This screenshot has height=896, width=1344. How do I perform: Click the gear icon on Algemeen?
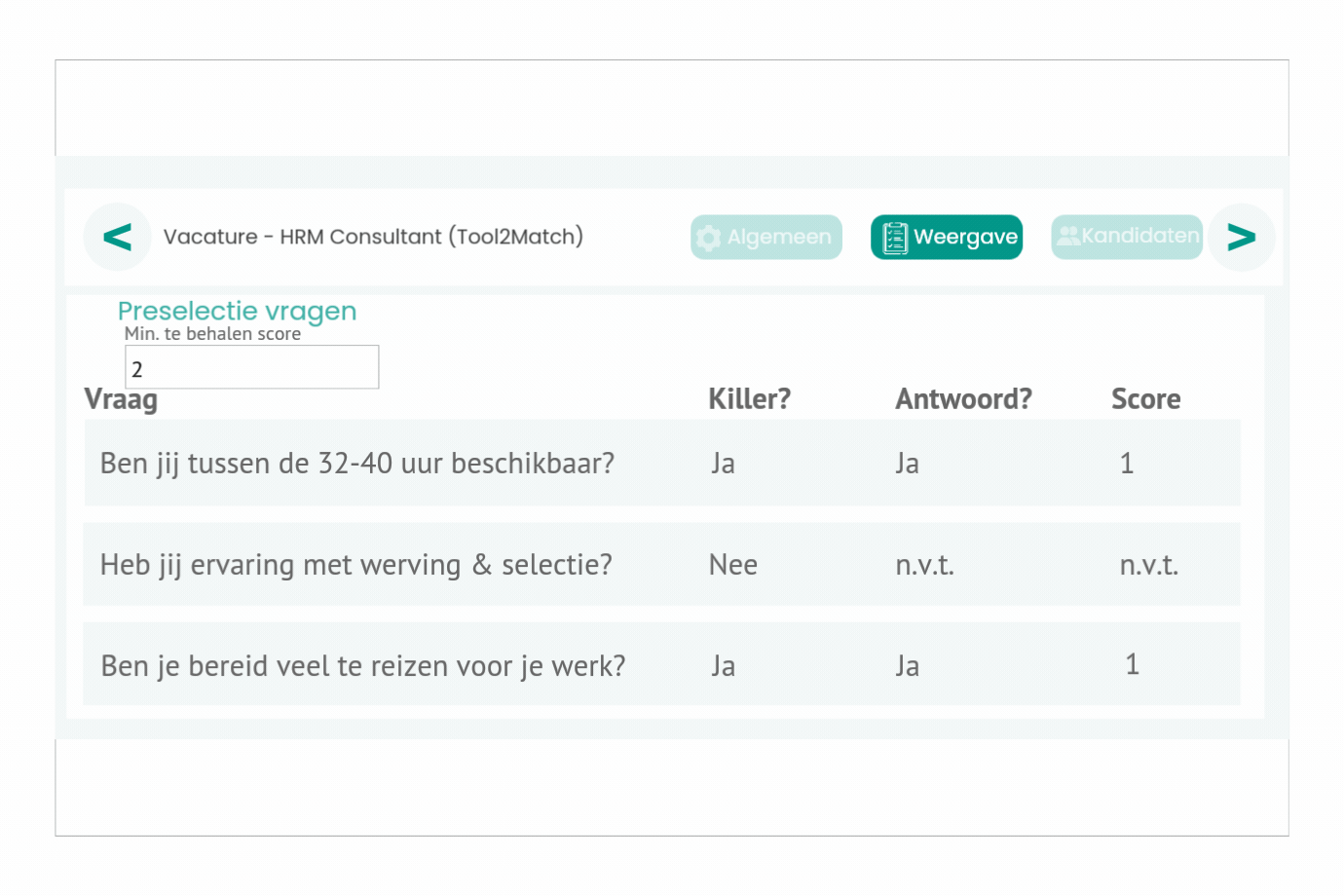[709, 238]
